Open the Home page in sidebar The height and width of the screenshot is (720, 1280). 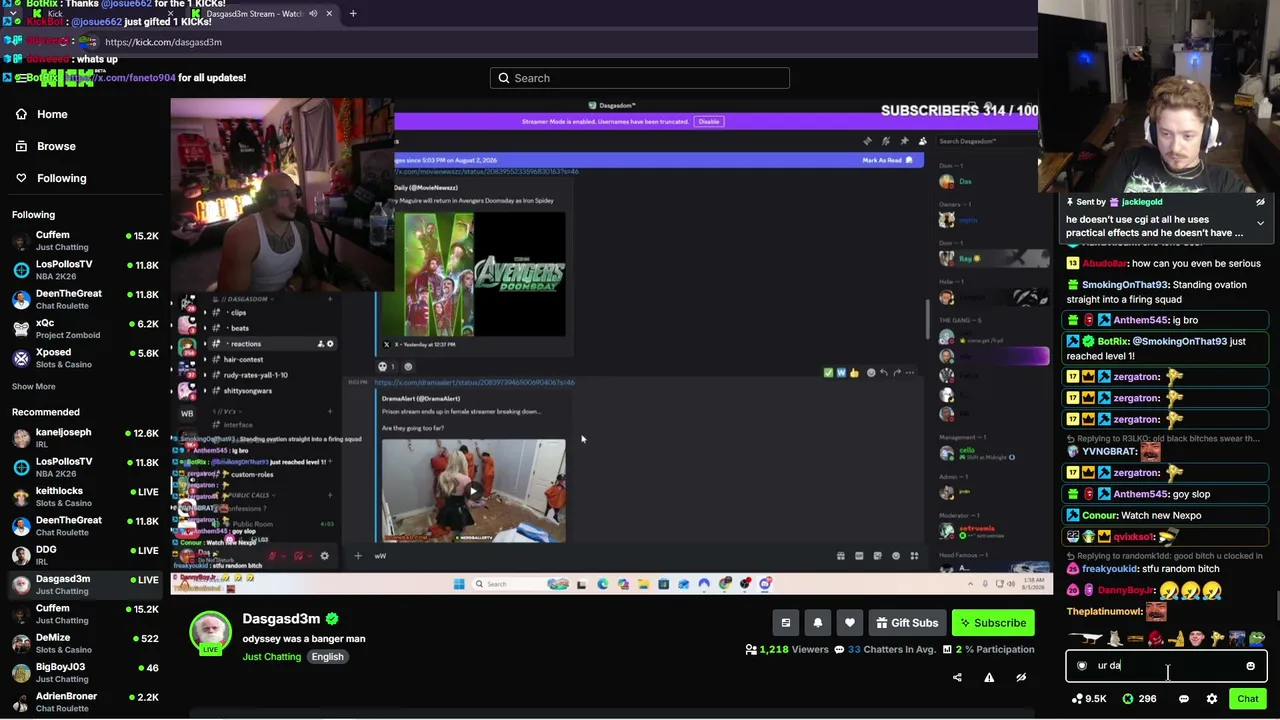click(52, 114)
